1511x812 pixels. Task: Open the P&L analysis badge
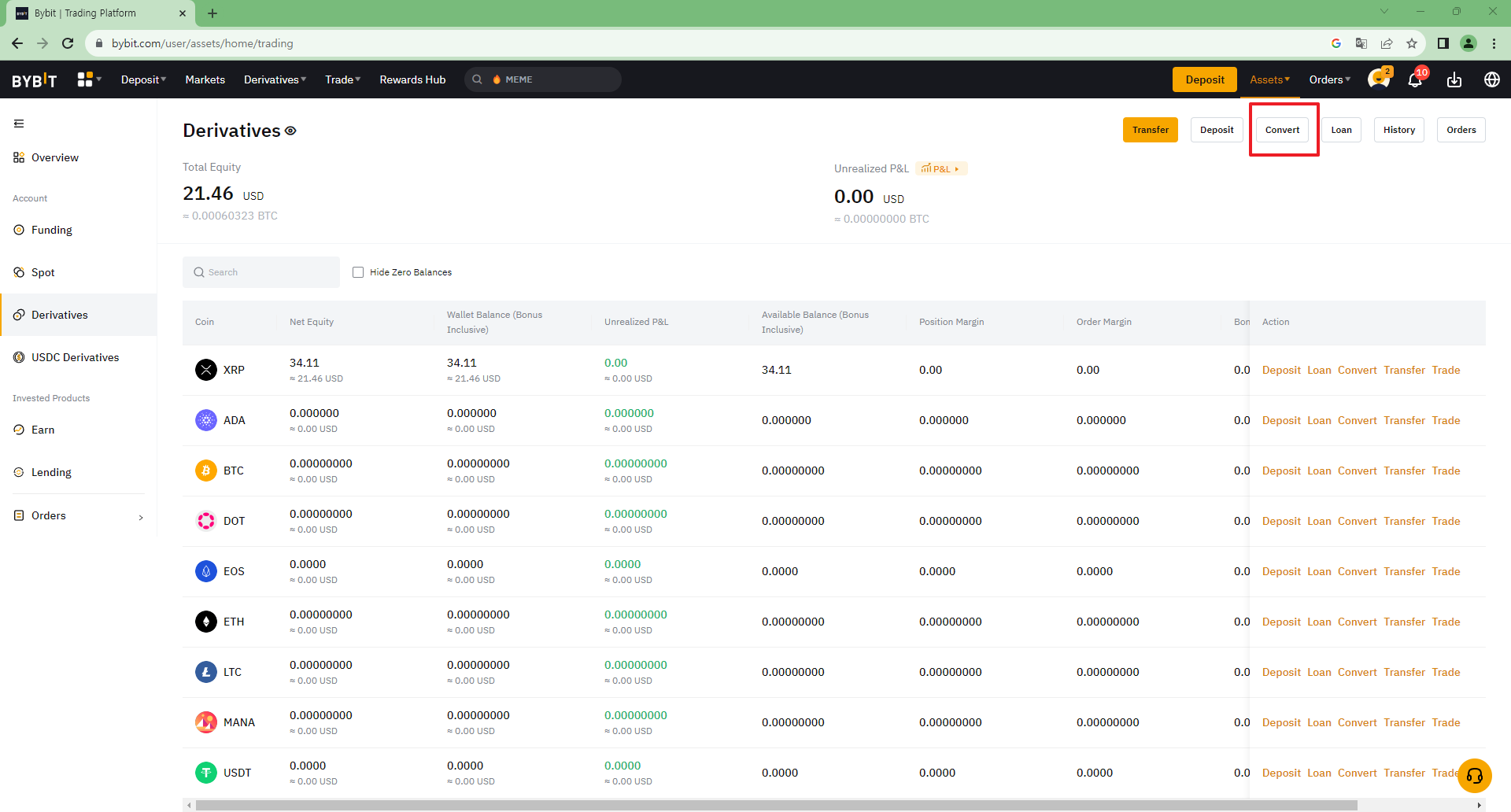pos(940,168)
